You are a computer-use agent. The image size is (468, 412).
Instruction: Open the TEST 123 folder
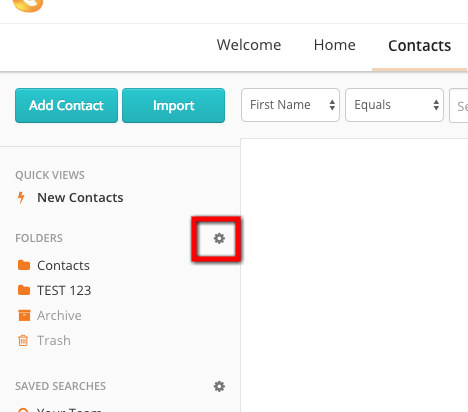coord(64,290)
